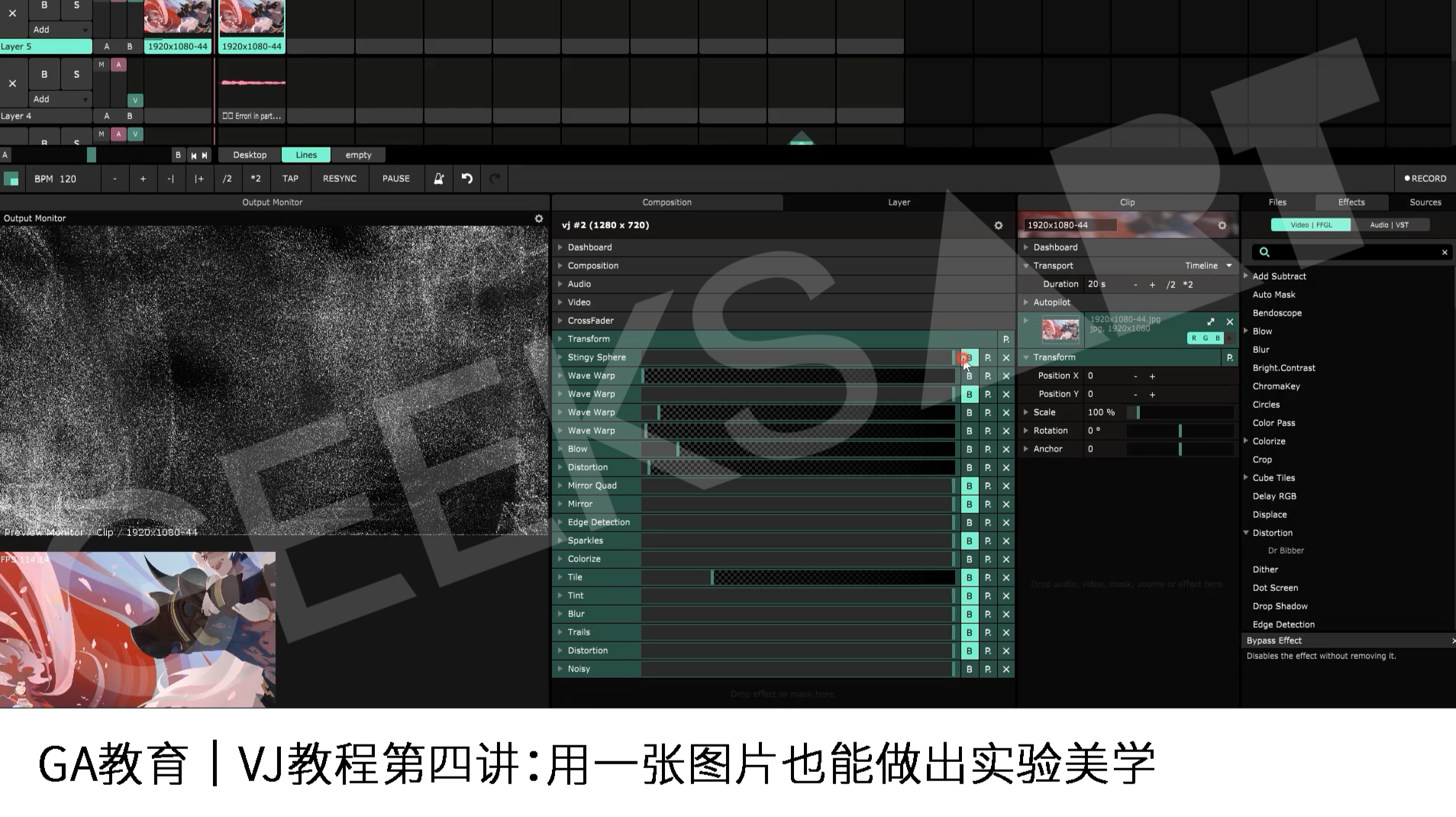Image resolution: width=1456 pixels, height=817 pixels.
Task: Open Output Monitor gear settings
Action: (539, 218)
